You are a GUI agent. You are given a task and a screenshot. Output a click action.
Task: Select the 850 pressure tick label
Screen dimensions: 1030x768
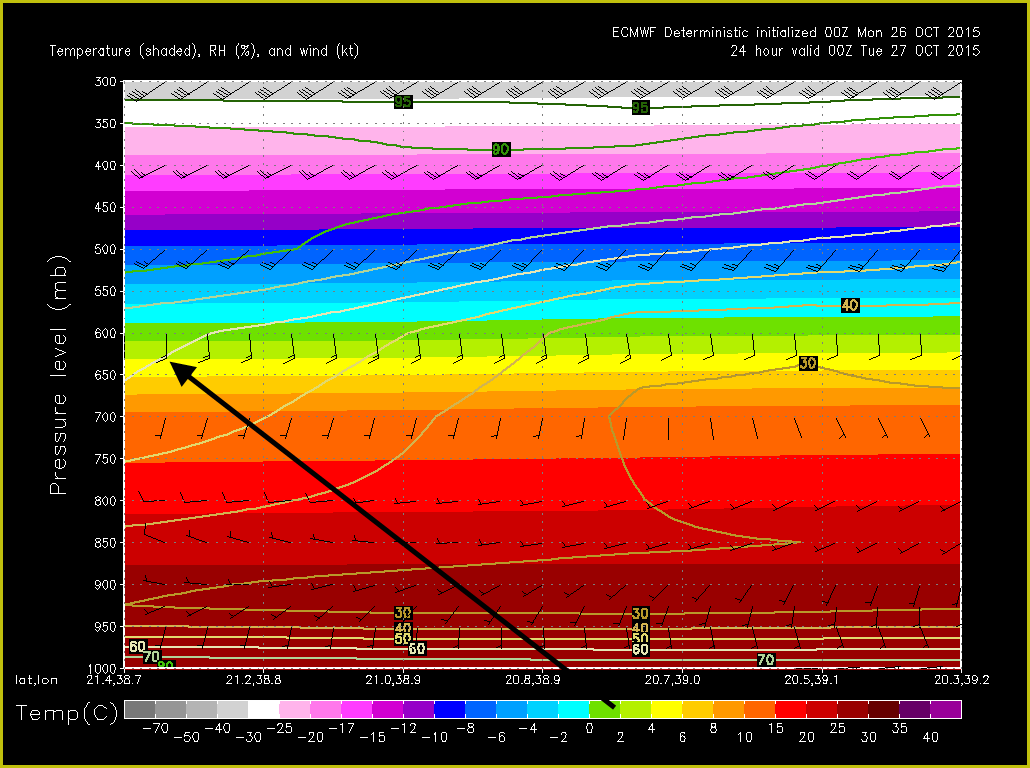pos(105,543)
